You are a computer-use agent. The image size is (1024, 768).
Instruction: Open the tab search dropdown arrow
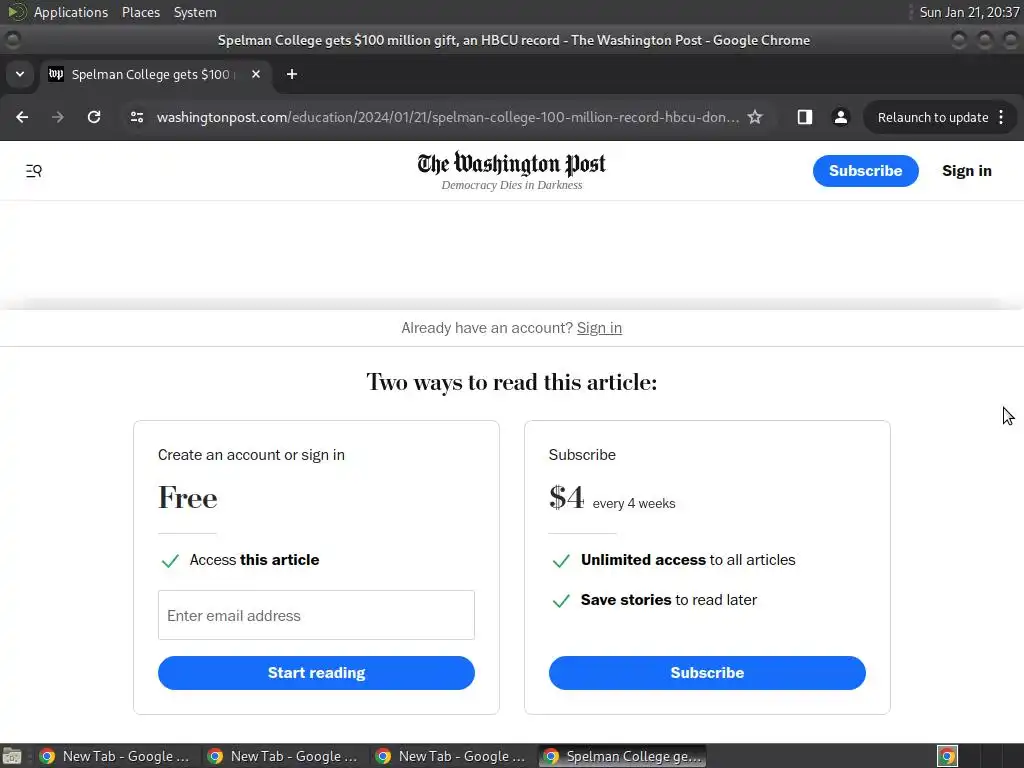(20, 74)
